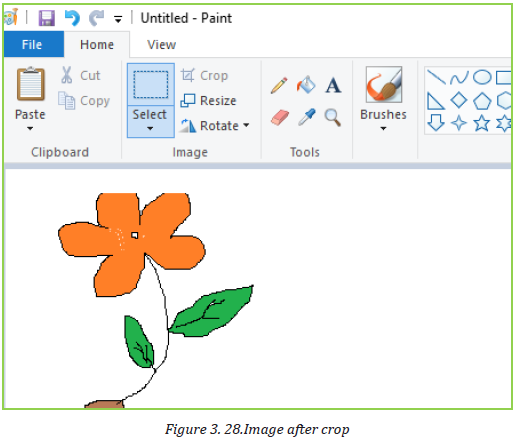Viewport: 516px width, 442px height.
Task: Select the Pencil tool
Action: [x=279, y=85]
